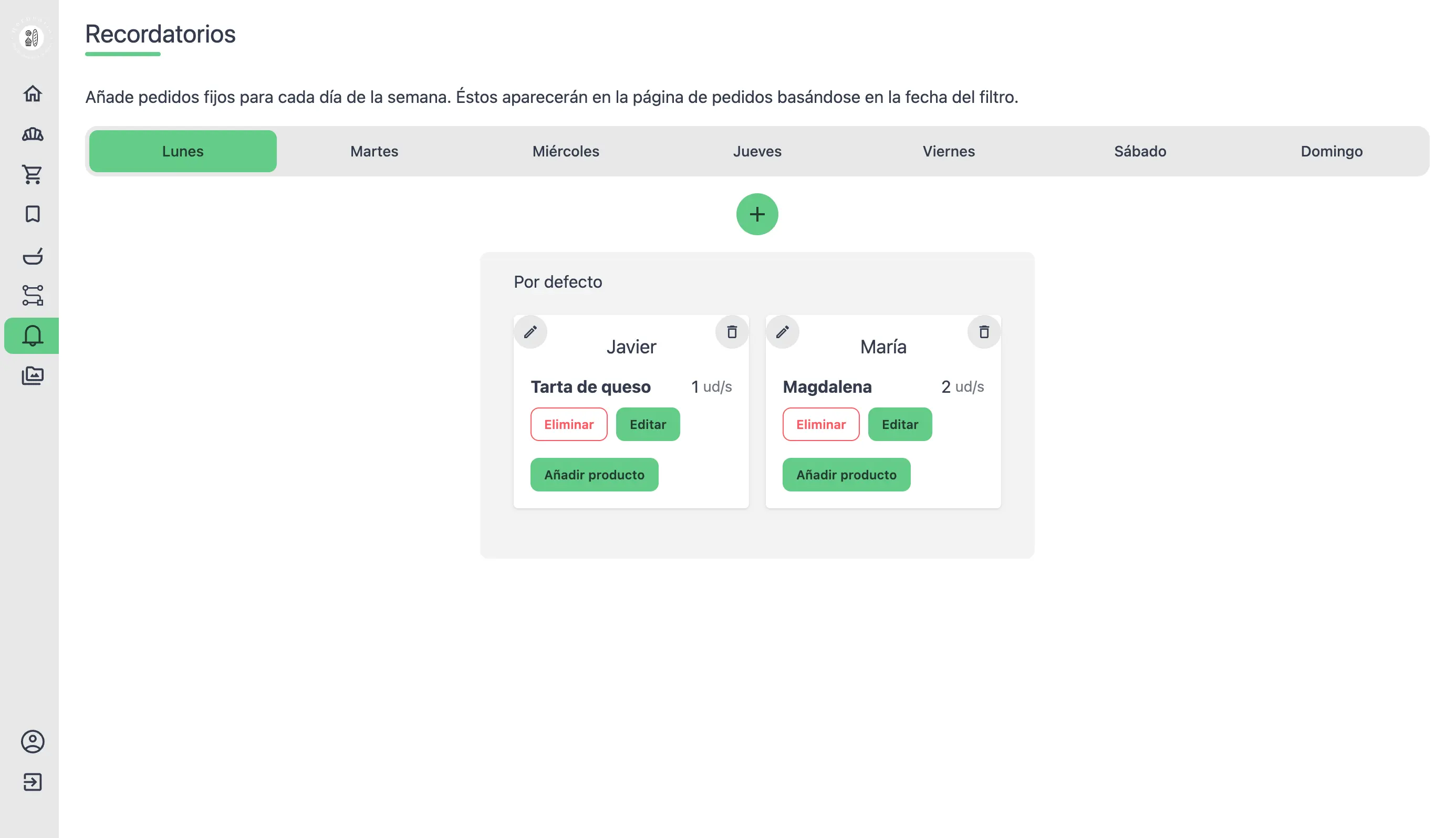The height and width of the screenshot is (838, 1456).
Task: Switch to the Martes tab
Action: click(374, 151)
